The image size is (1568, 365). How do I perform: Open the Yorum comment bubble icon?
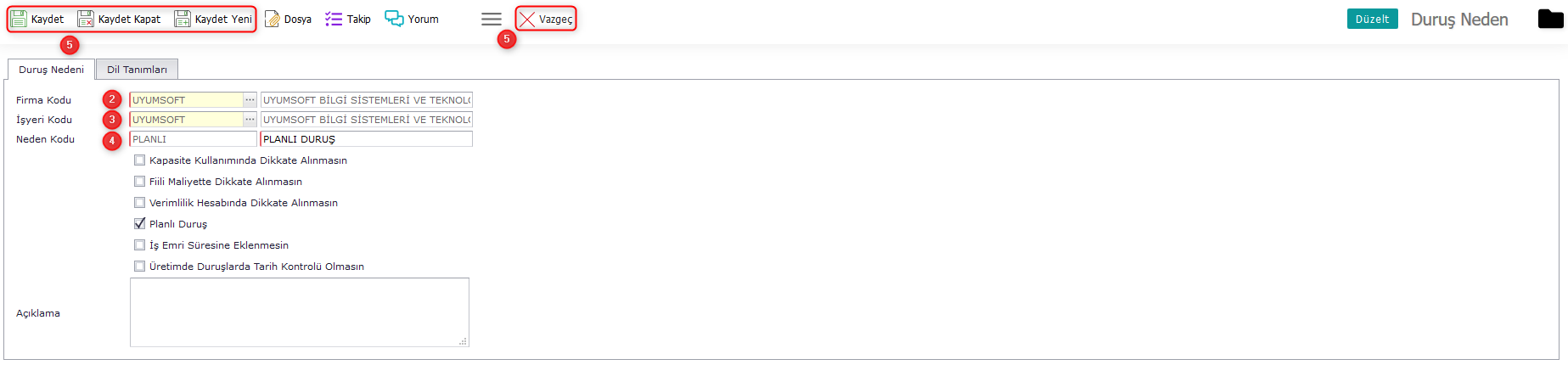point(394,19)
